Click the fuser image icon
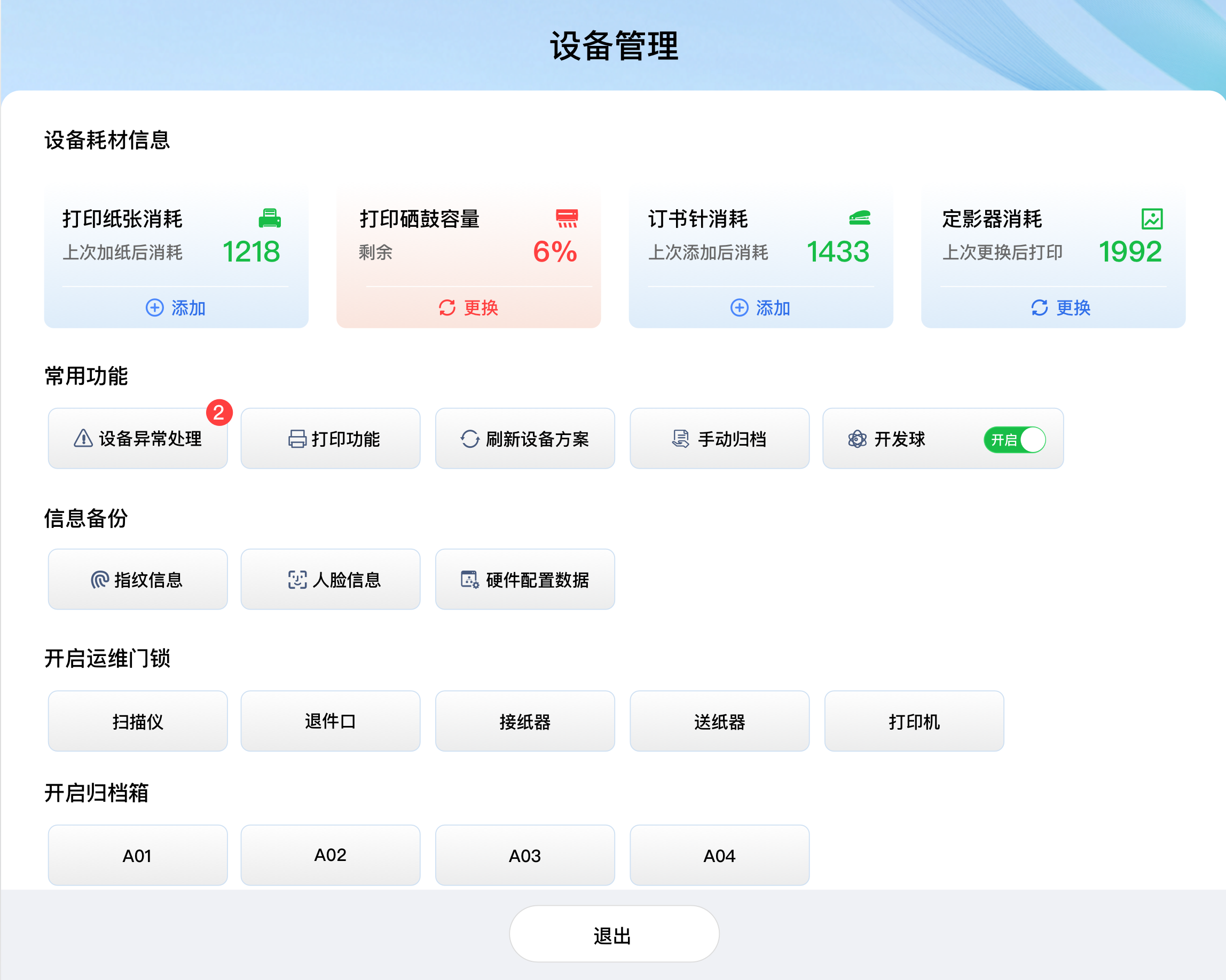This screenshot has height=980, width=1226. pyautogui.click(x=1152, y=219)
